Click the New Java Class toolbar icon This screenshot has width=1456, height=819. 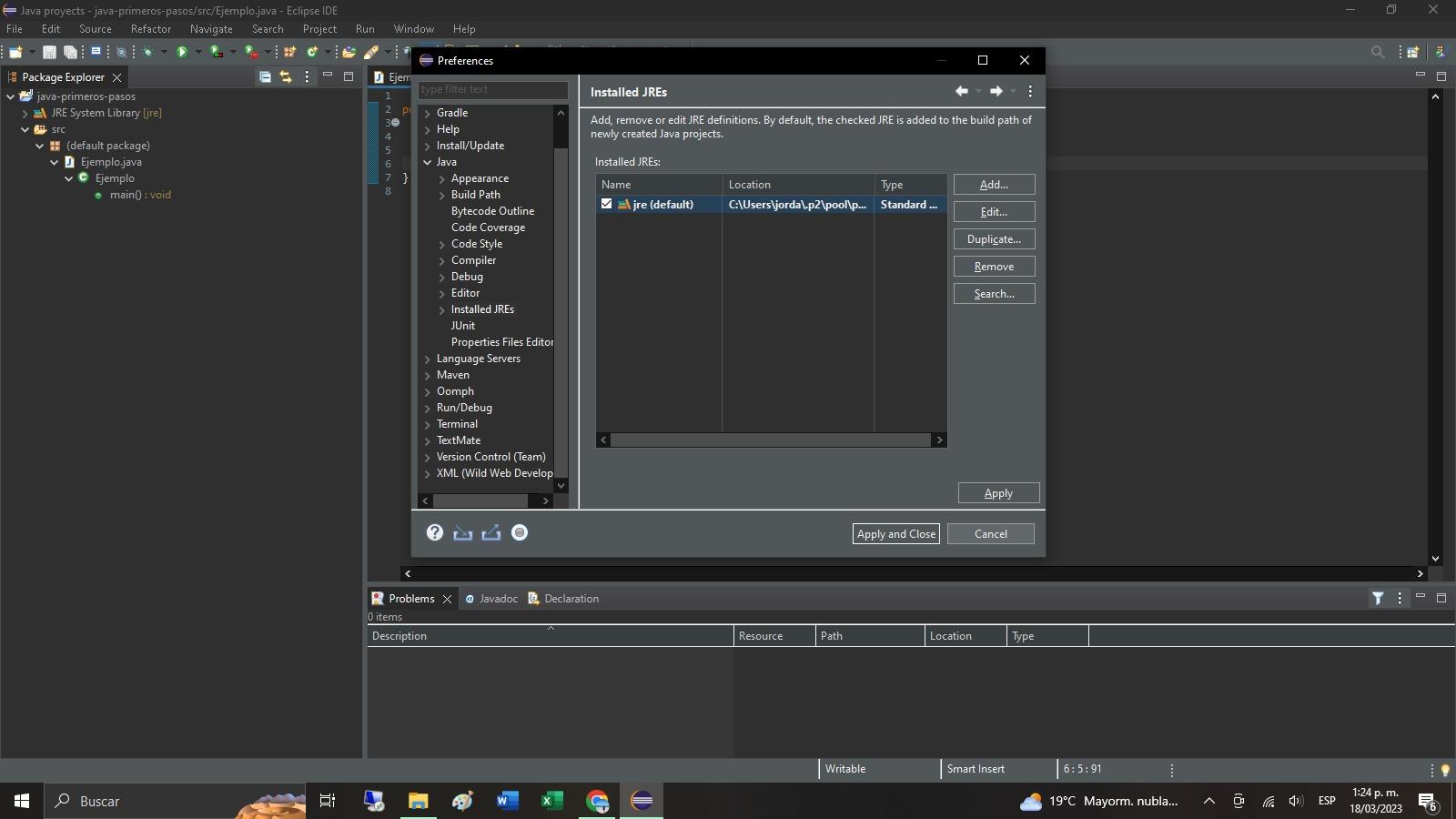pos(312,52)
